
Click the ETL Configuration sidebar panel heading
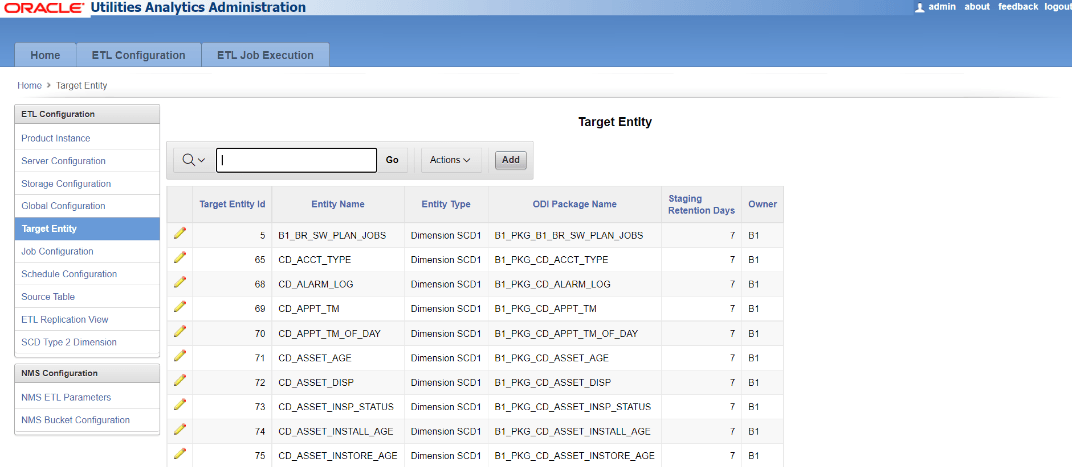87,114
